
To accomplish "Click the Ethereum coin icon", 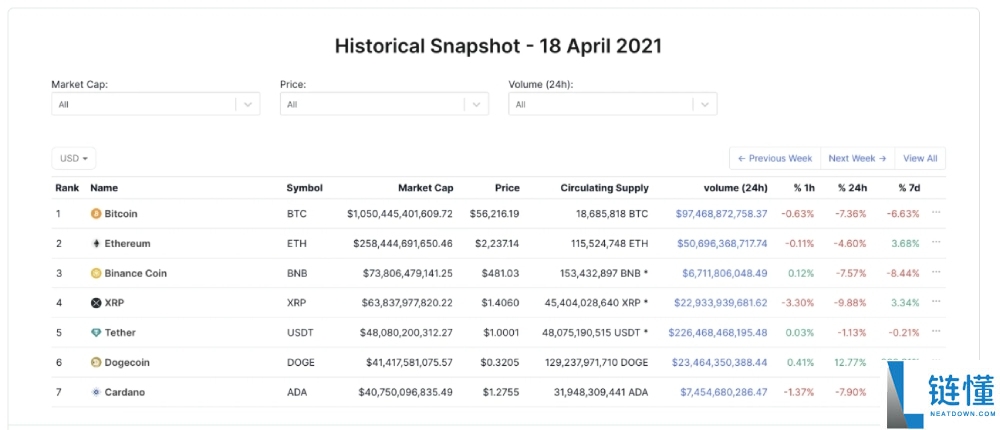I will tap(96, 244).
